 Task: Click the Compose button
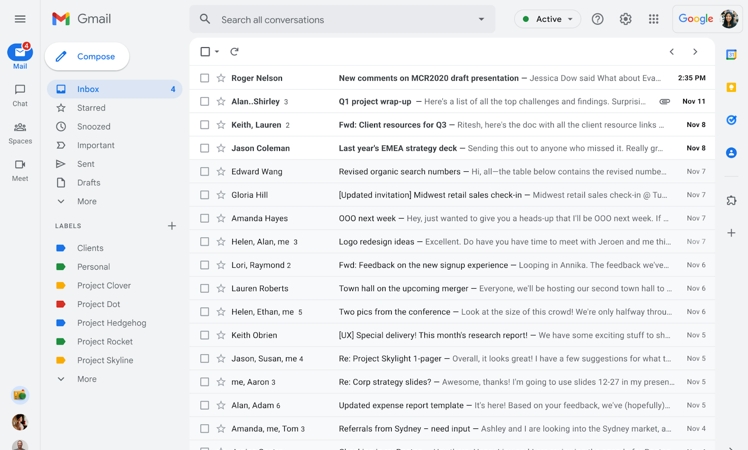click(87, 57)
